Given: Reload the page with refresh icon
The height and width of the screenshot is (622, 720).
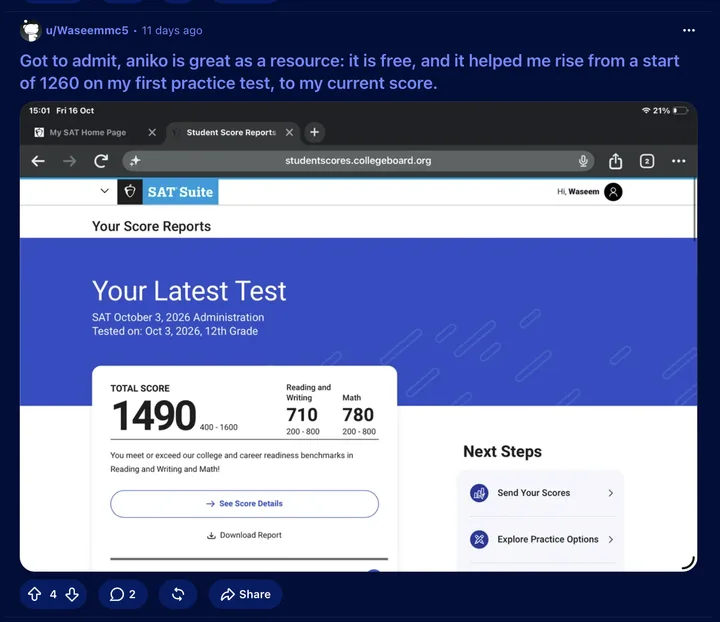Looking at the screenshot, I should coord(101,161).
